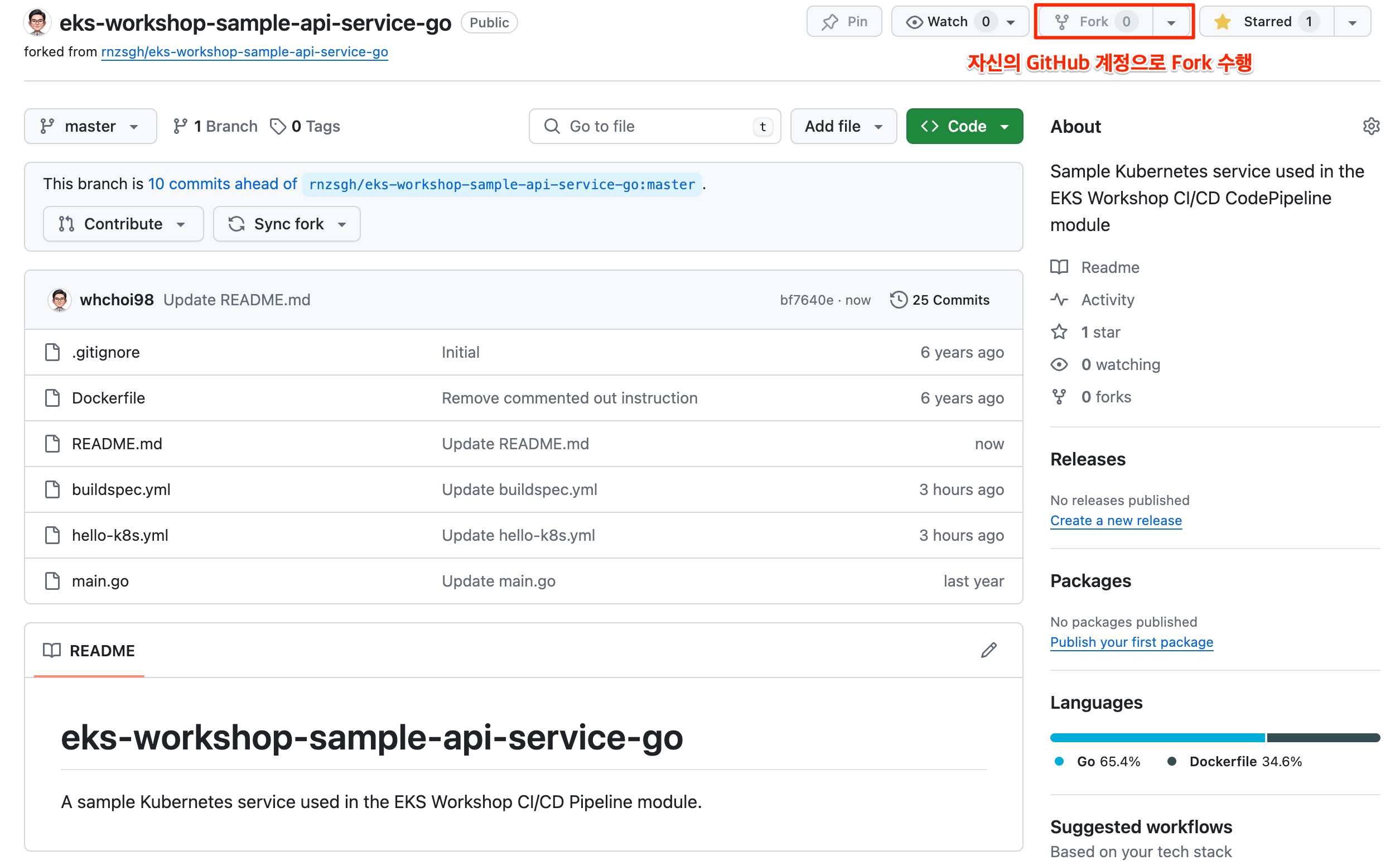1400x865 pixels.
Task: Click the file icon beside buildspec.yml
Action: point(52,490)
